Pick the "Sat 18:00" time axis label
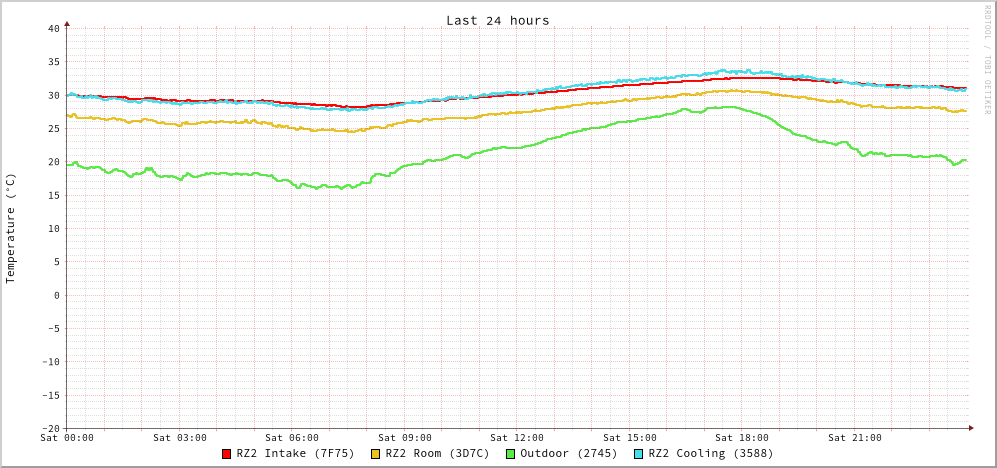 [x=742, y=438]
